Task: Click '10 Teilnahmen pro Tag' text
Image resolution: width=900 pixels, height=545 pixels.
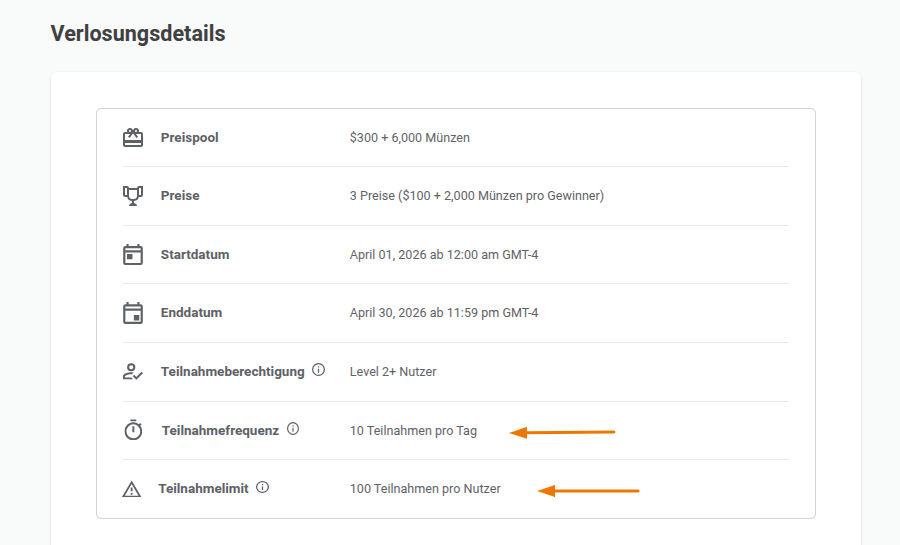Action: [413, 431]
